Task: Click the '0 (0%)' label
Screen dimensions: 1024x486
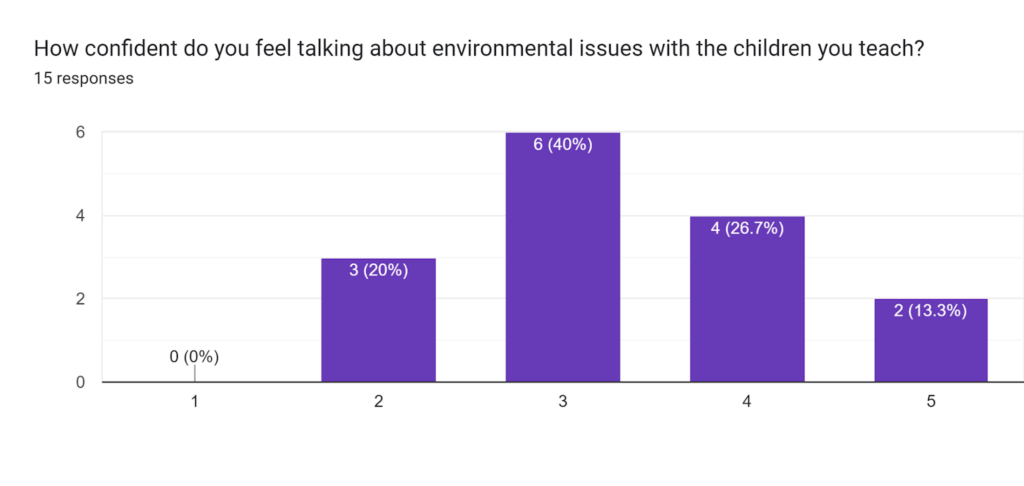Action: (194, 356)
